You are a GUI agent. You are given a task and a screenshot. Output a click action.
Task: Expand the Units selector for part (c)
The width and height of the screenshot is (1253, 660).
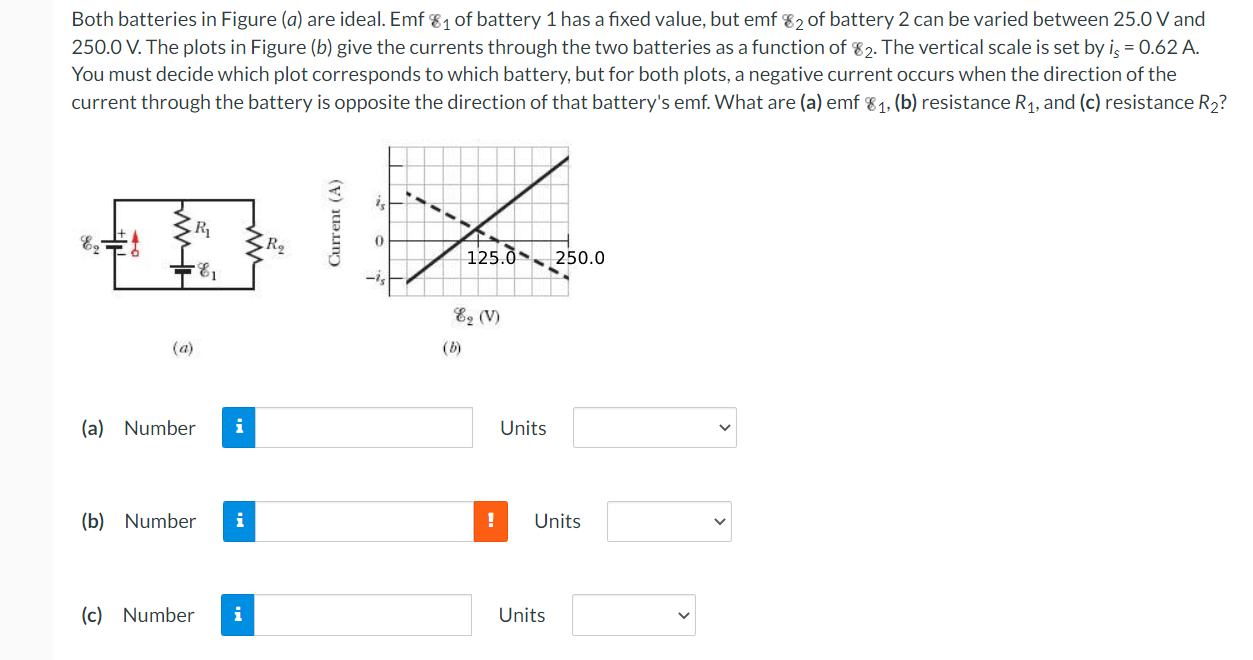(633, 615)
